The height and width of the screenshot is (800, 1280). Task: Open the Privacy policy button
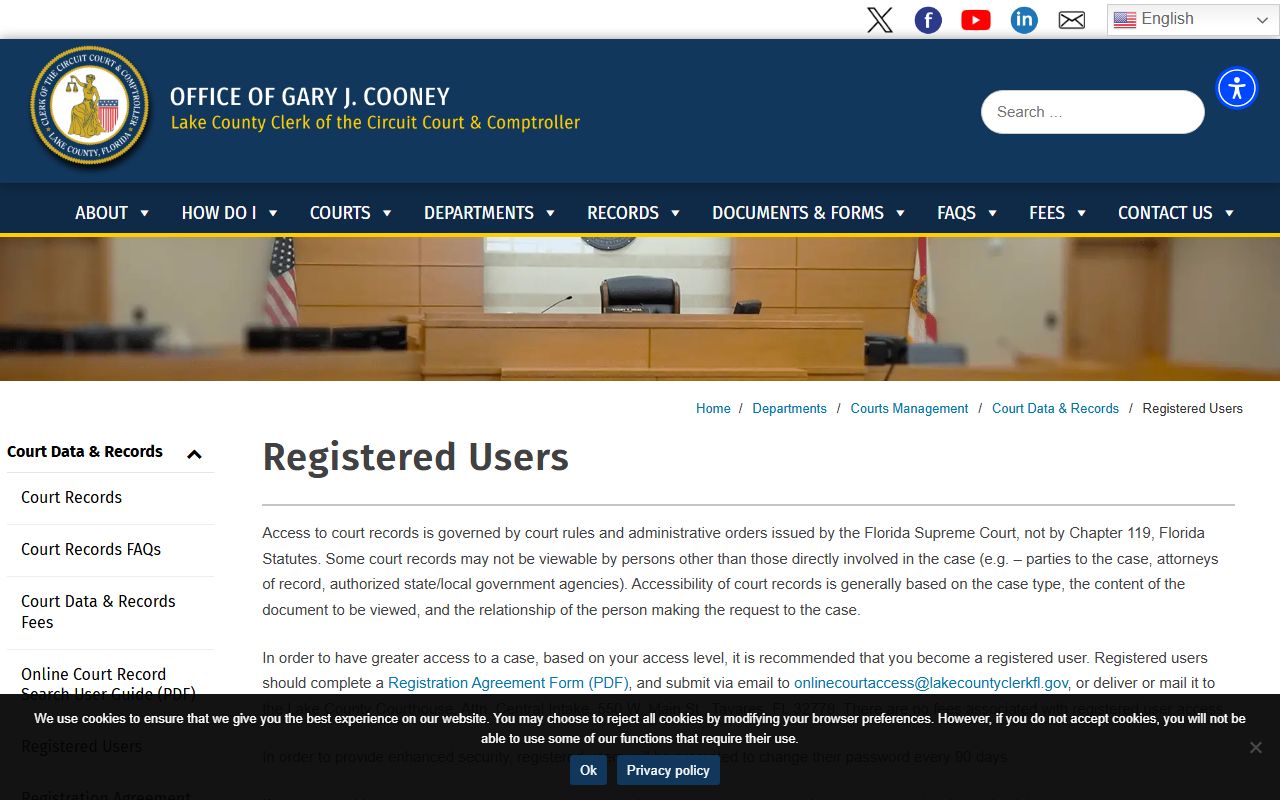pyautogui.click(x=668, y=770)
